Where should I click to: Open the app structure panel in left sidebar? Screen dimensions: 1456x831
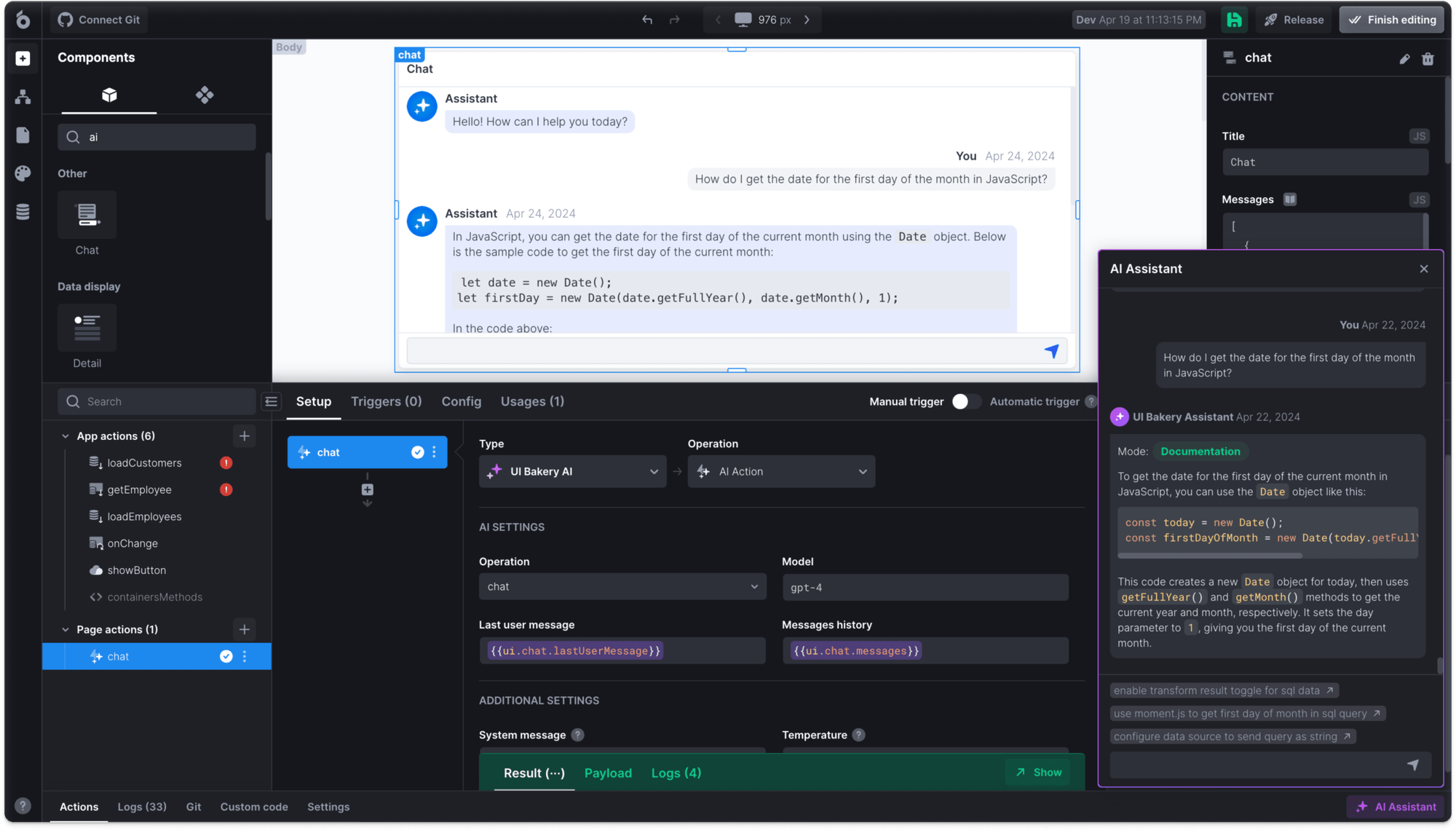[x=23, y=97]
